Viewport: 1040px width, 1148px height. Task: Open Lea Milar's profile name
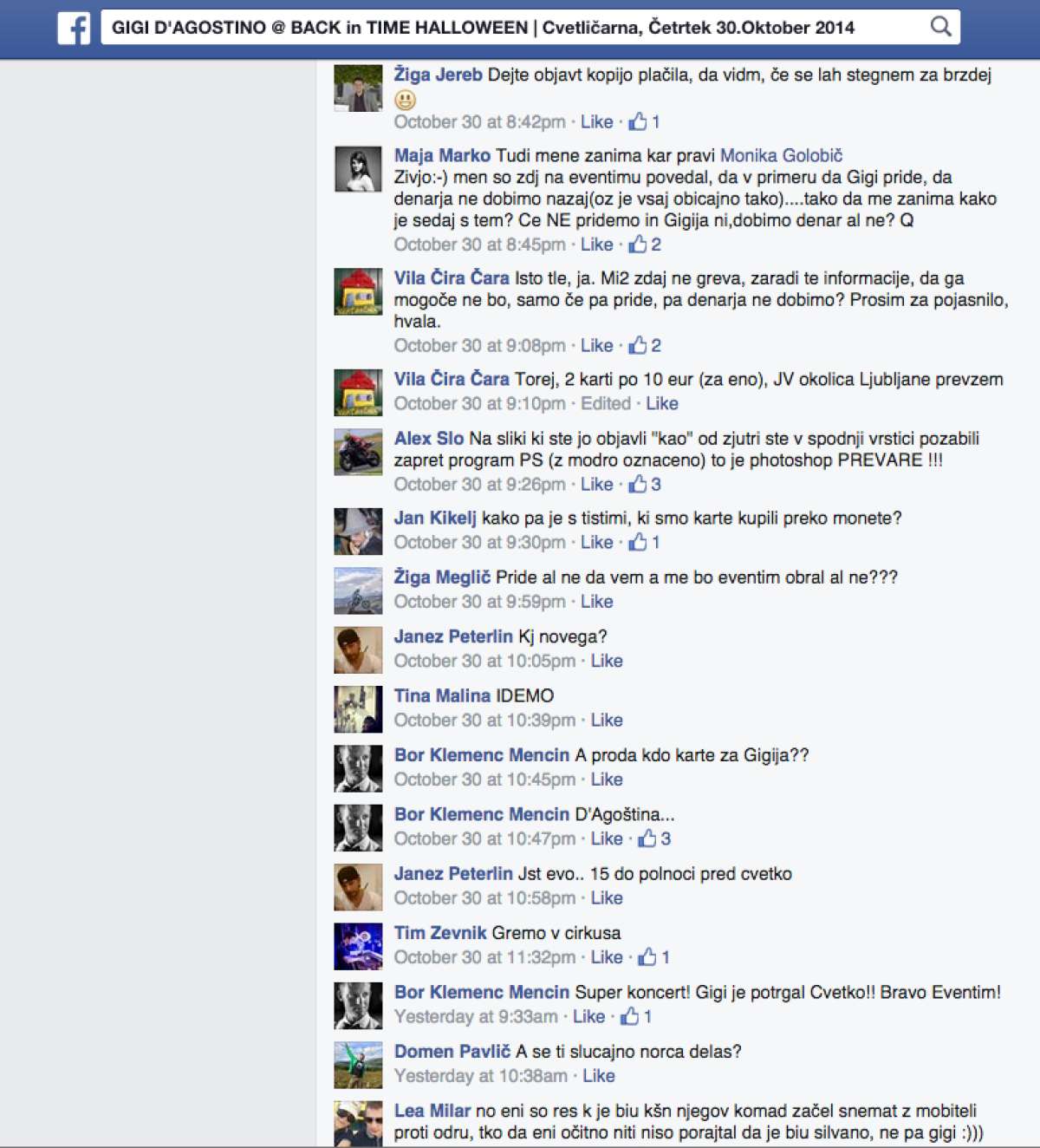[x=432, y=1111]
